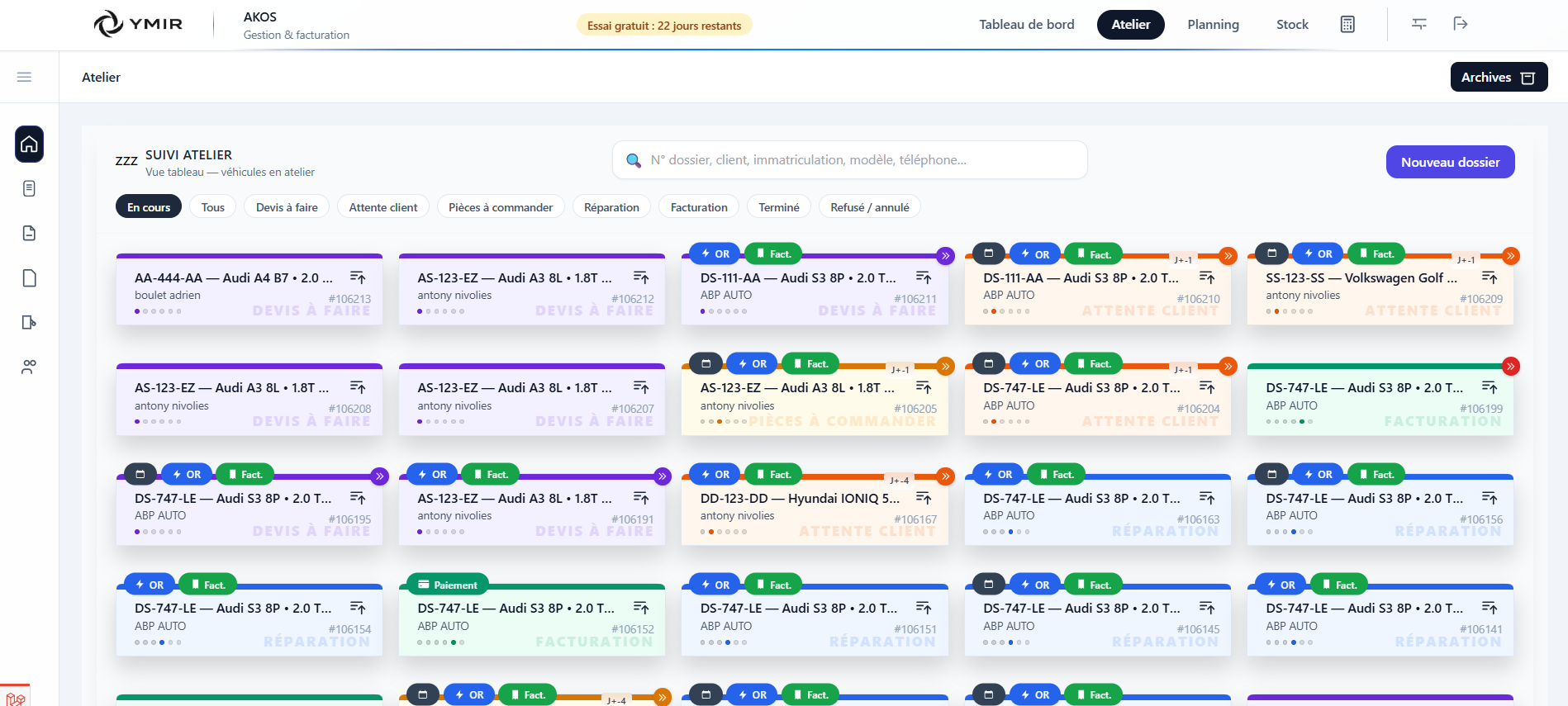Enable the 'Pièces à commander' filter

coord(500,207)
